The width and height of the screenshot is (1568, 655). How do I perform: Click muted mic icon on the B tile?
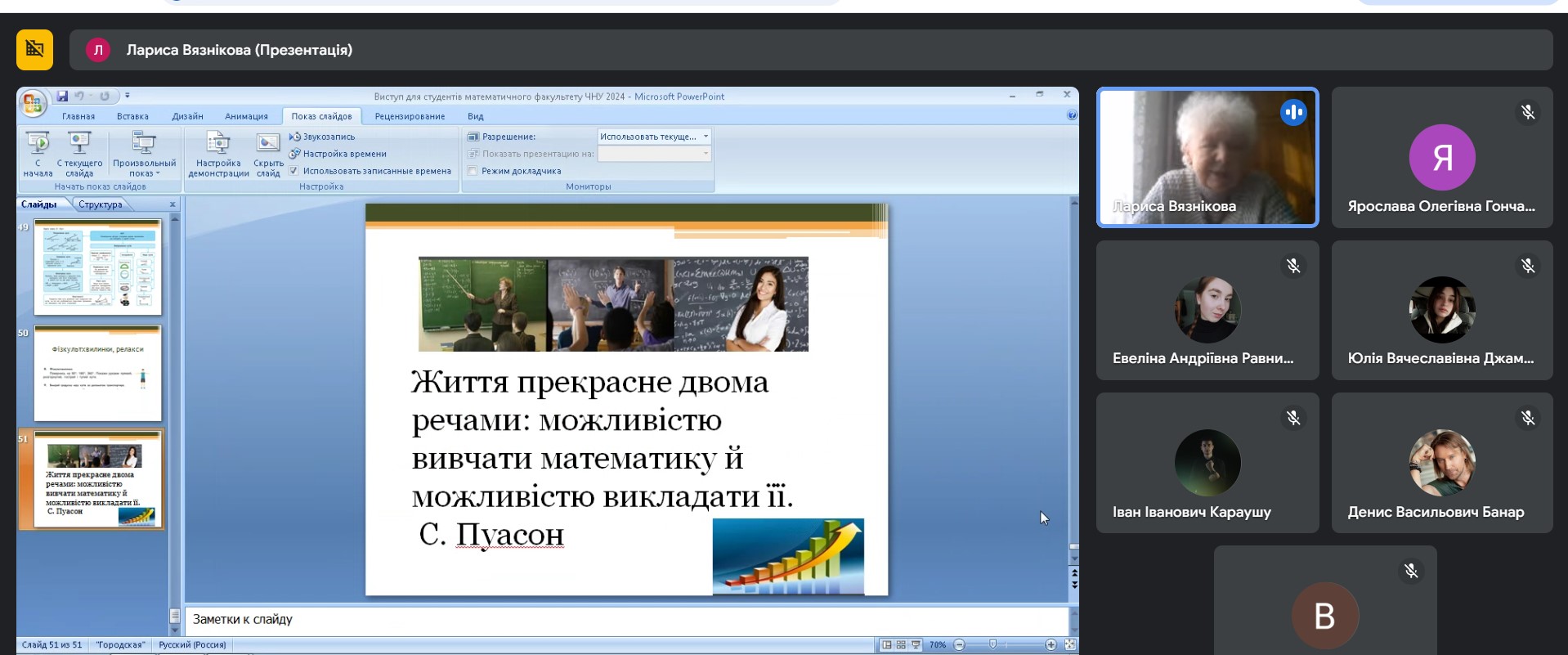point(1411,571)
